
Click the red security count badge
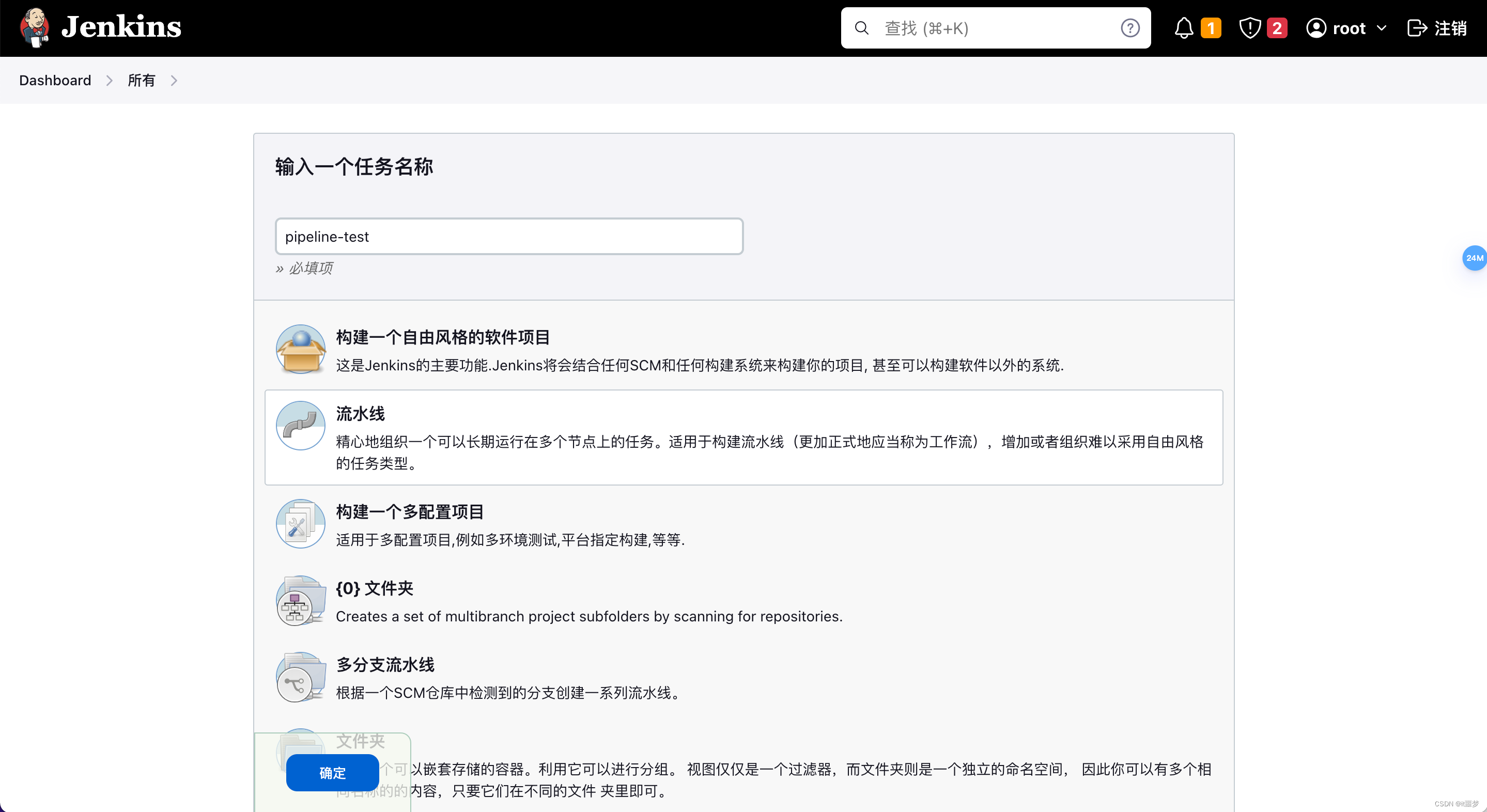tap(1277, 28)
